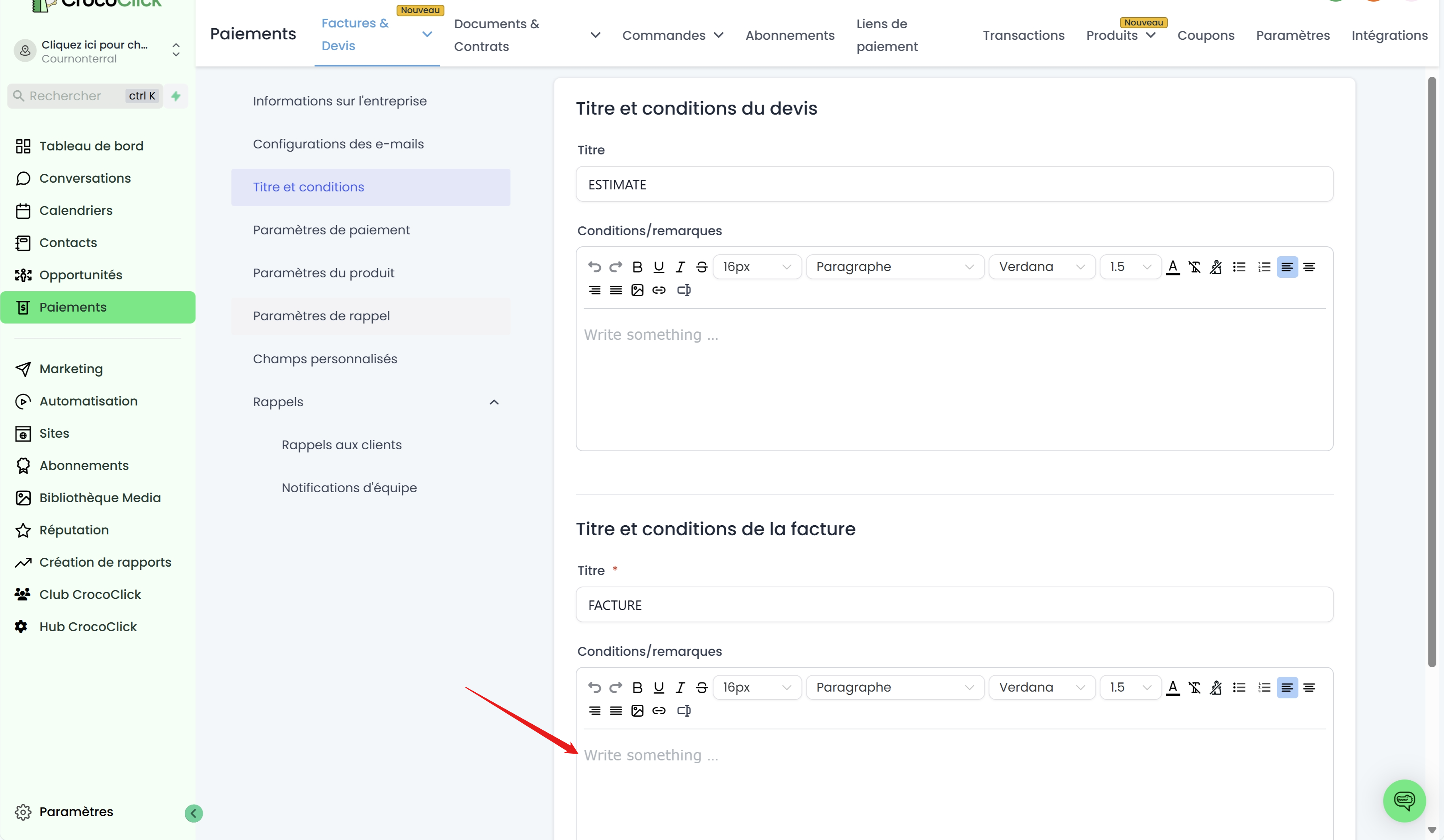The width and height of the screenshot is (1444, 840).
Task: Select the Liens de paiement tab
Action: click(887, 35)
